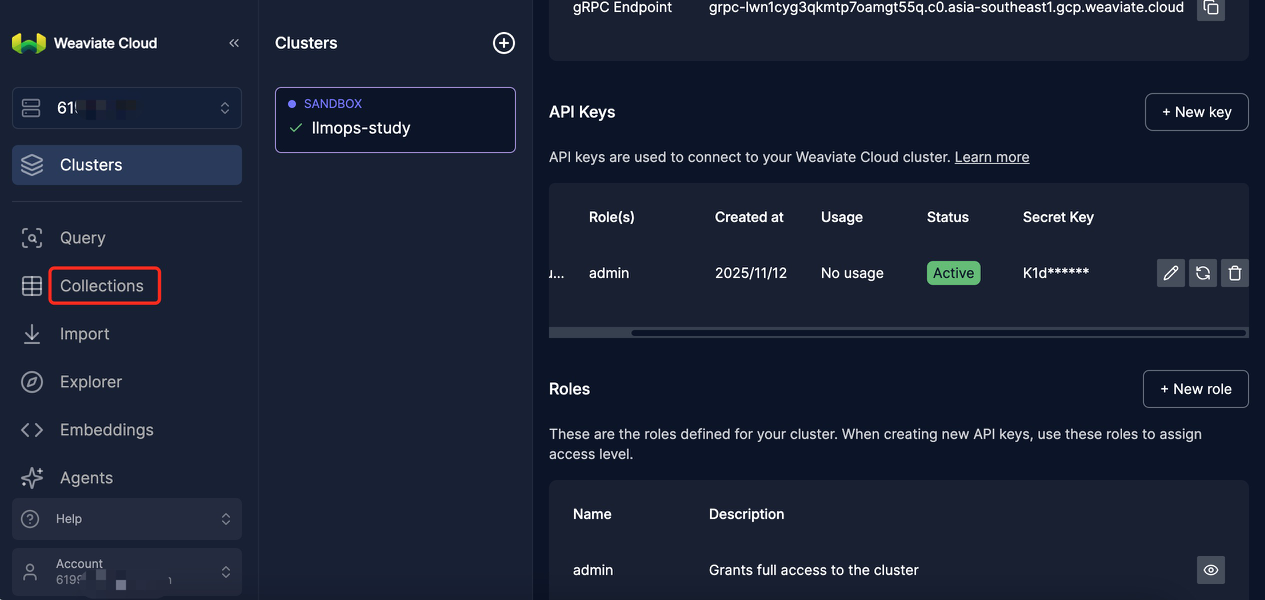1265x600 pixels.
Task: Collapse the sidebar with double chevron
Action: pos(234,43)
